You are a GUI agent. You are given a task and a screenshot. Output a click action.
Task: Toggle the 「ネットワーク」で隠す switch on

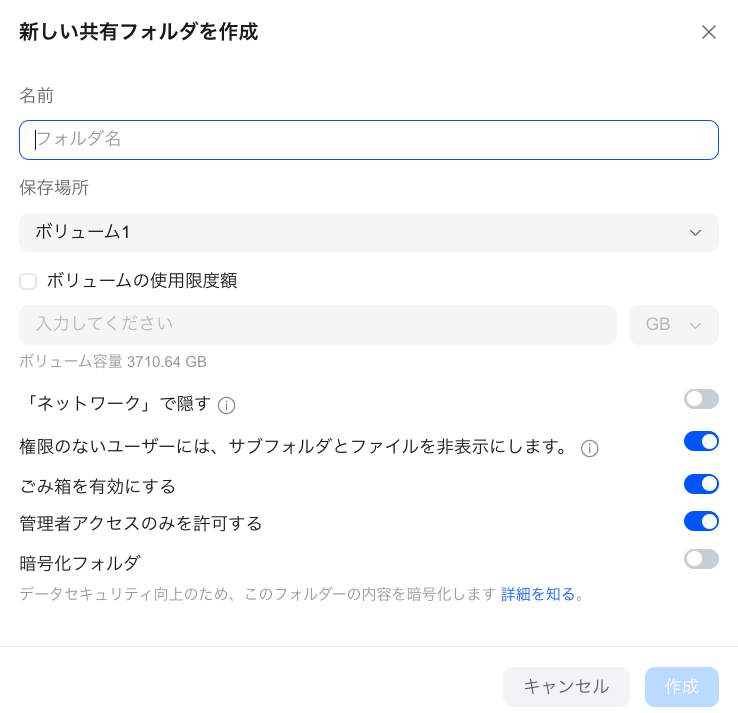click(x=701, y=399)
